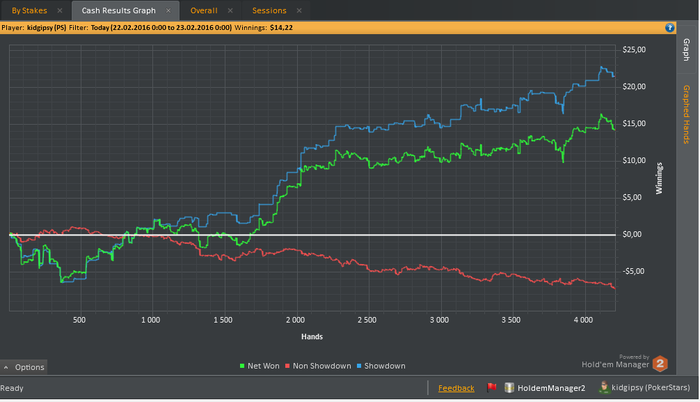Image resolution: width=700 pixels, height=402 pixels.
Task: Click the 2 000 hands axis label
Action: (295, 320)
